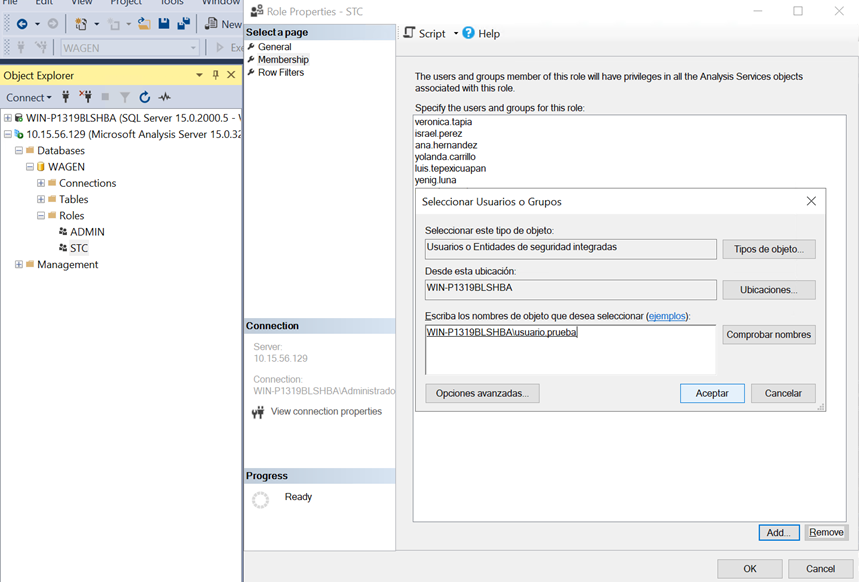Image resolution: width=859 pixels, height=582 pixels.
Task: Switch to the General page
Action: tap(274, 47)
